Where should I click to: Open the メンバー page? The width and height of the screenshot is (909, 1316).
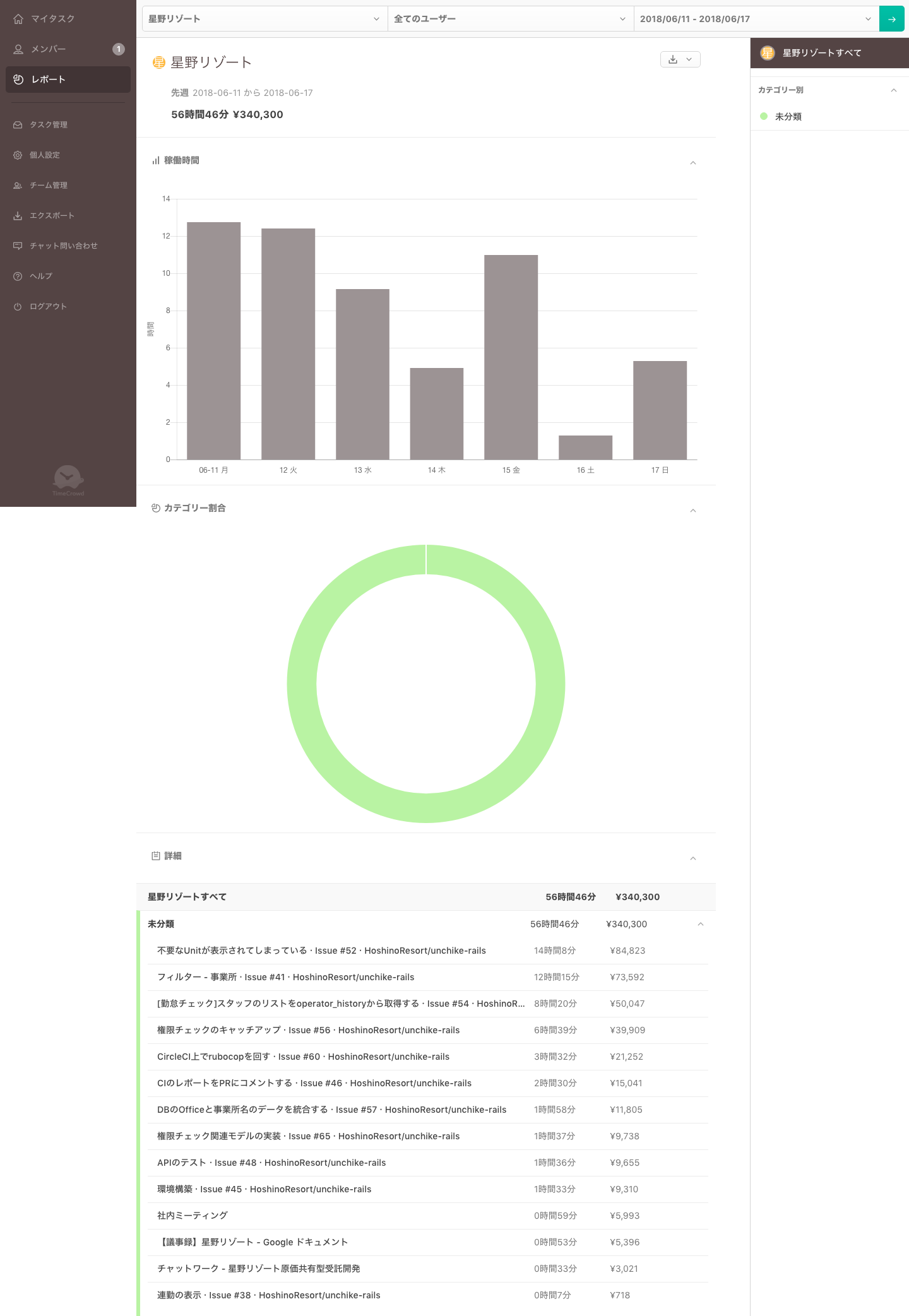(x=68, y=49)
